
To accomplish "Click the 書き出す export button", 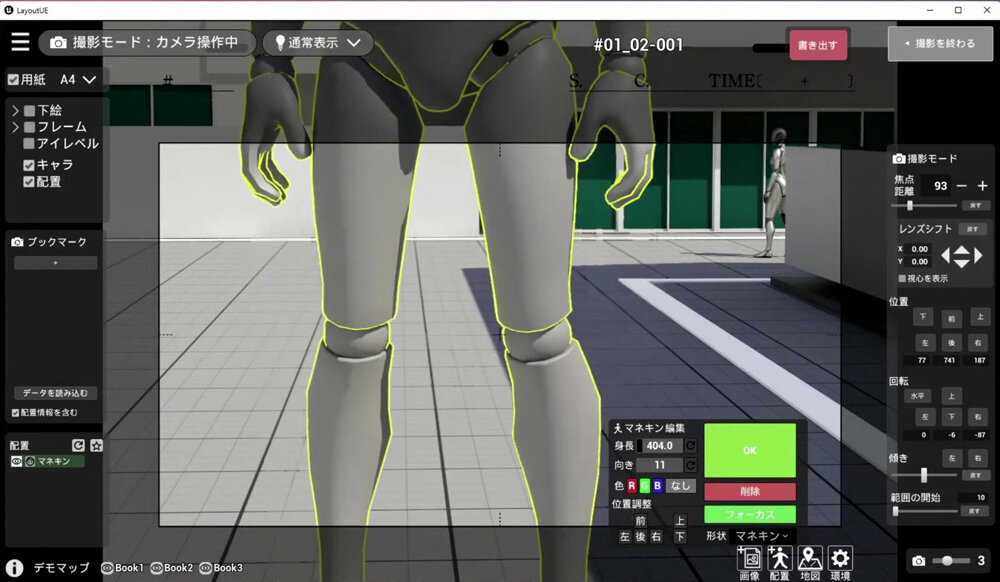I will coord(817,45).
